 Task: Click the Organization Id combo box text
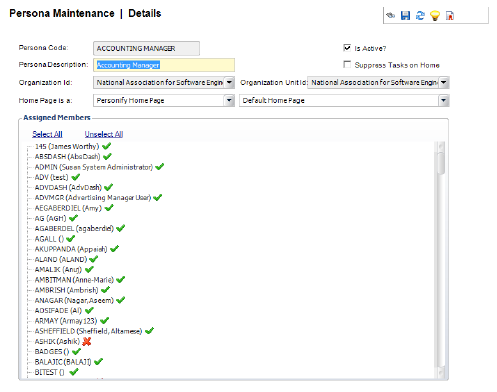[x=159, y=82]
